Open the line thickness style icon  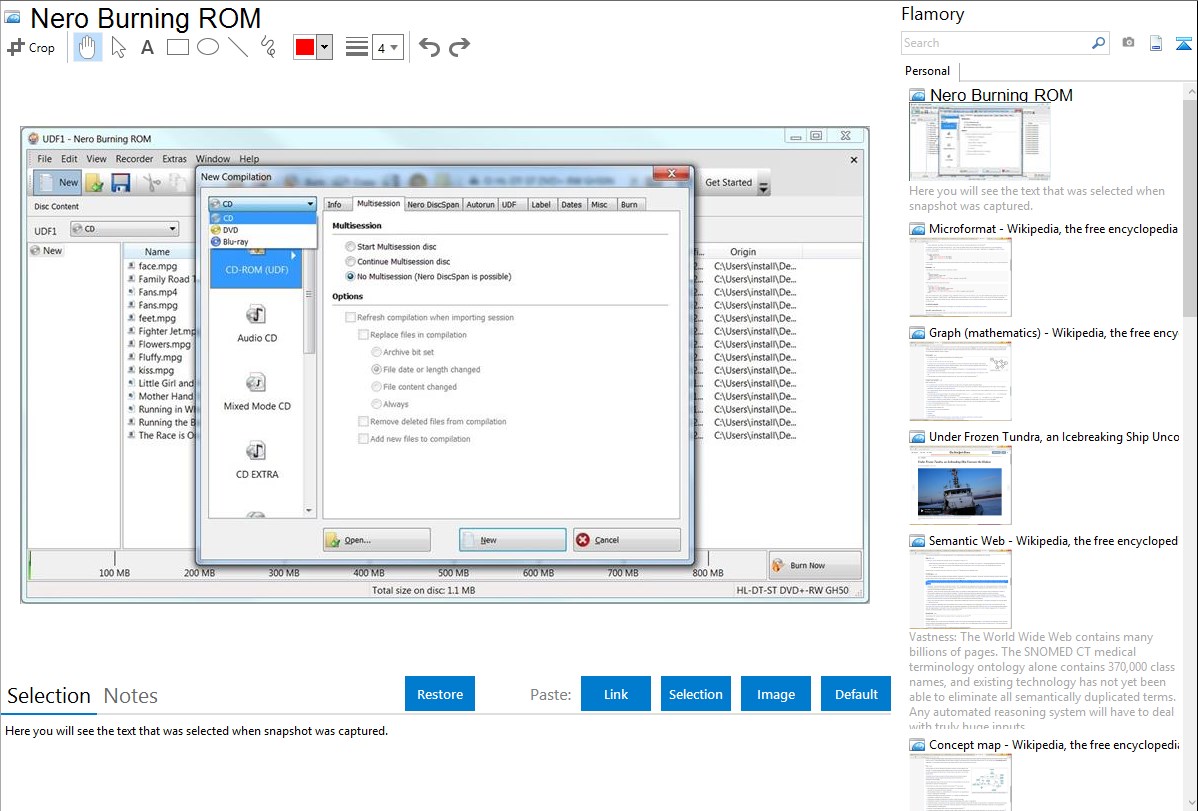[x=356, y=47]
